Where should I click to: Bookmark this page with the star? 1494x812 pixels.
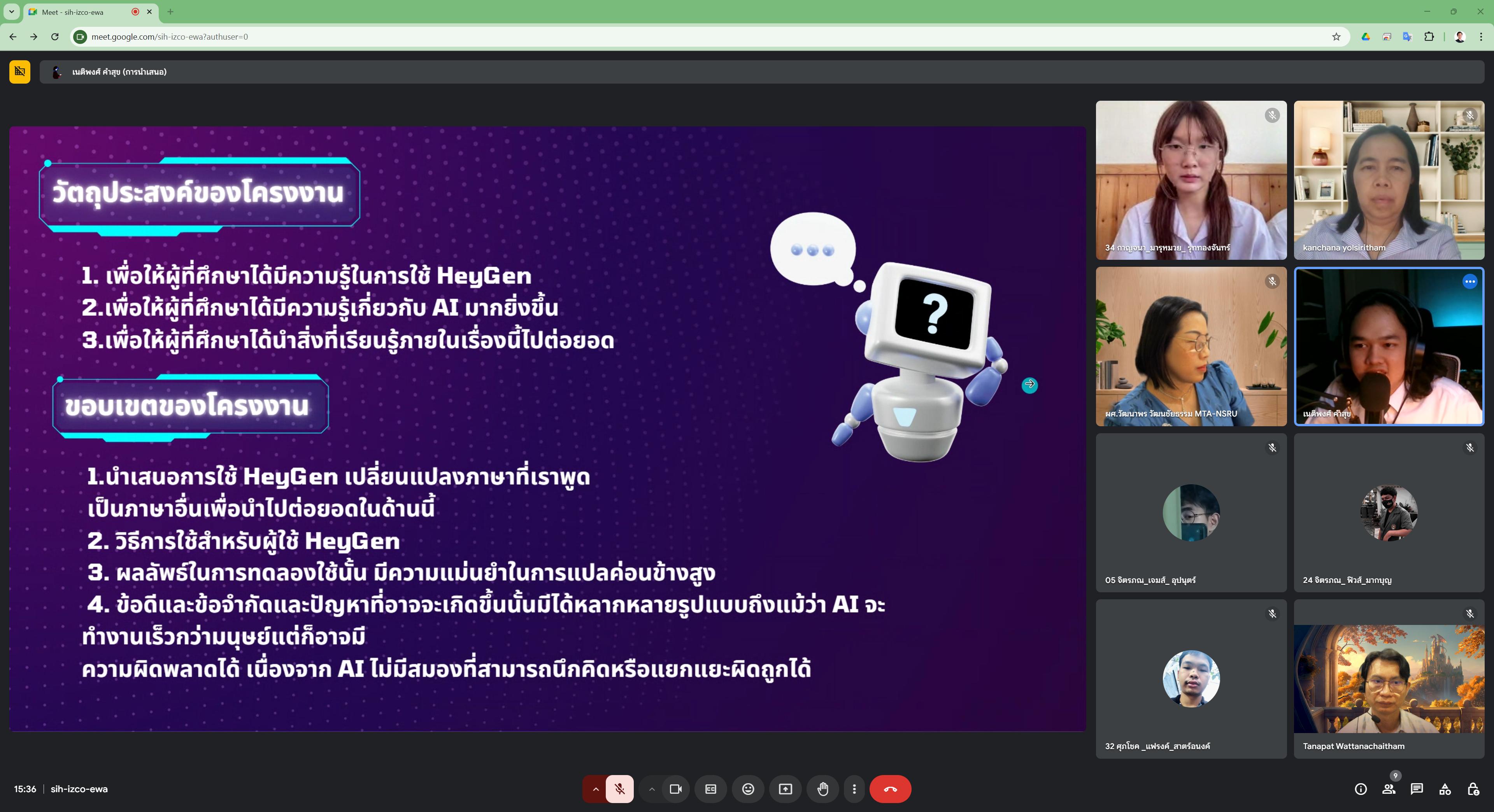click(1336, 37)
